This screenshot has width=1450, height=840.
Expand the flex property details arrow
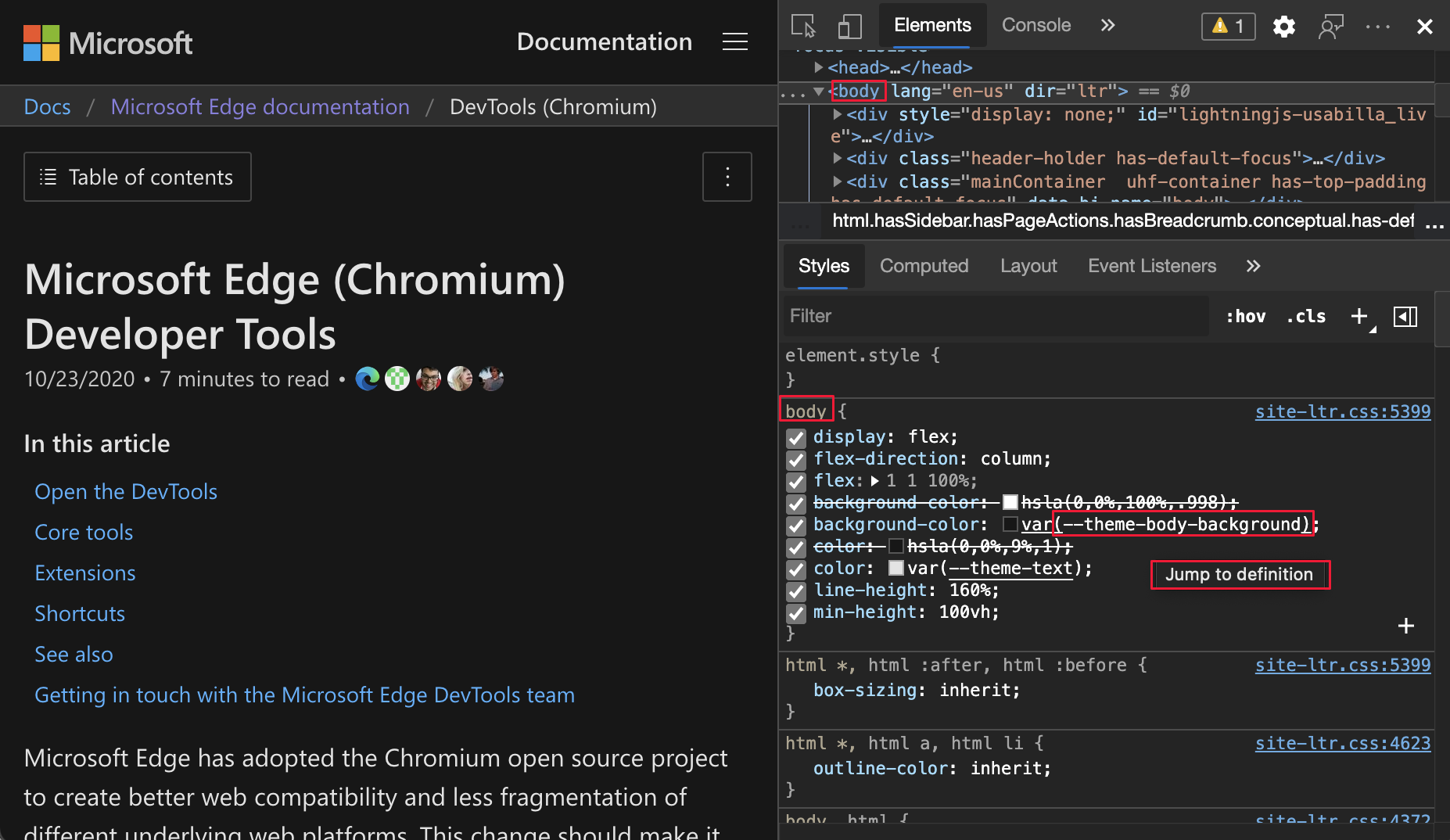(875, 482)
